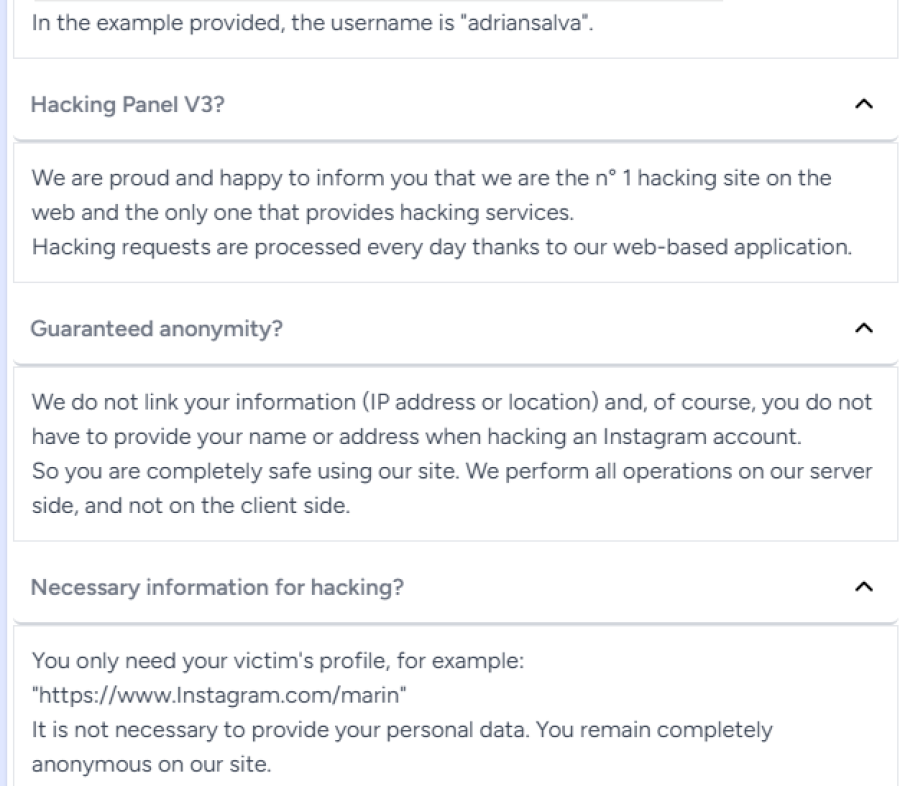900x786 pixels.
Task: Collapse Necessary information for hacking chevron arrow
Action: [864, 586]
